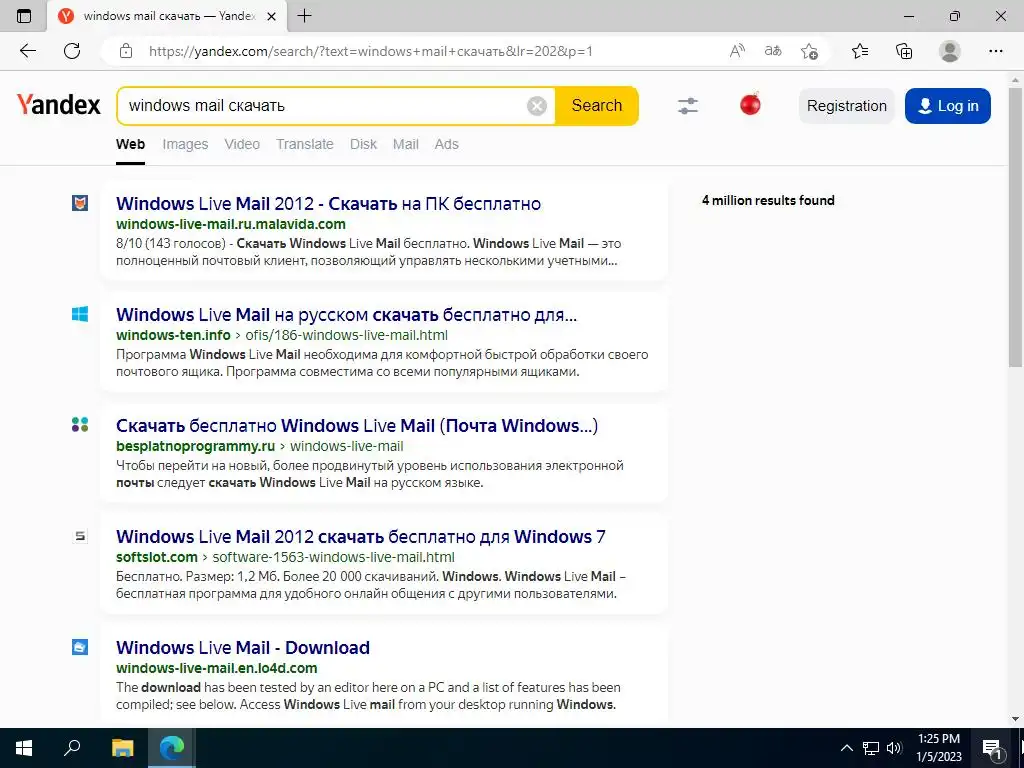The image size is (1024, 768).
Task: Click the besplatnoprogrammy.ru result favicon
Action: click(x=80, y=425)
